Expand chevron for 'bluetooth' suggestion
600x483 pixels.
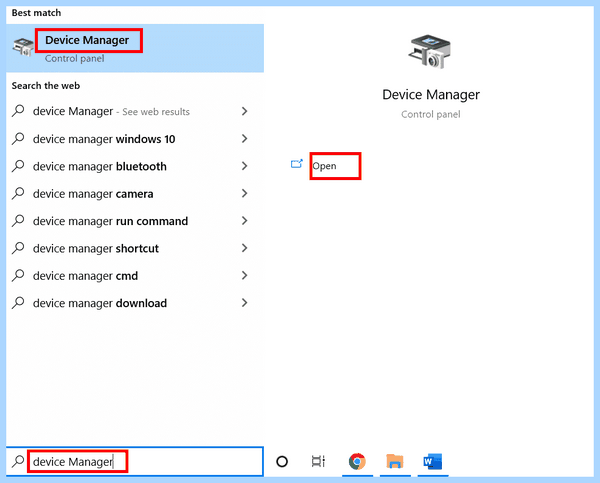[x=245, y=166]
